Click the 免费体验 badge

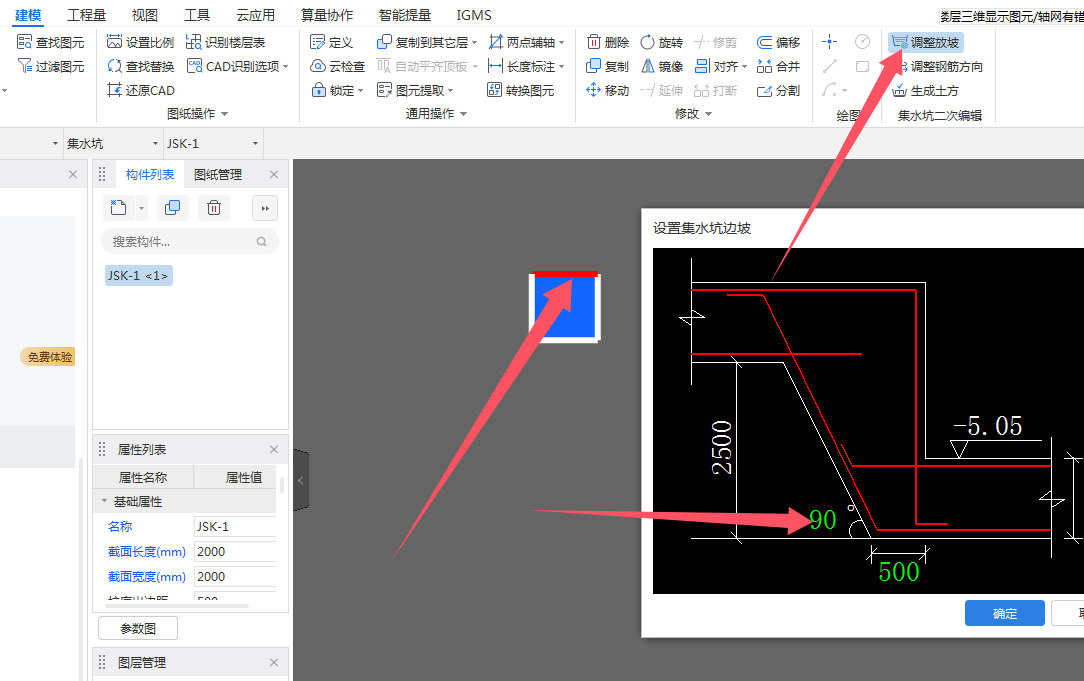pos(48,357)
